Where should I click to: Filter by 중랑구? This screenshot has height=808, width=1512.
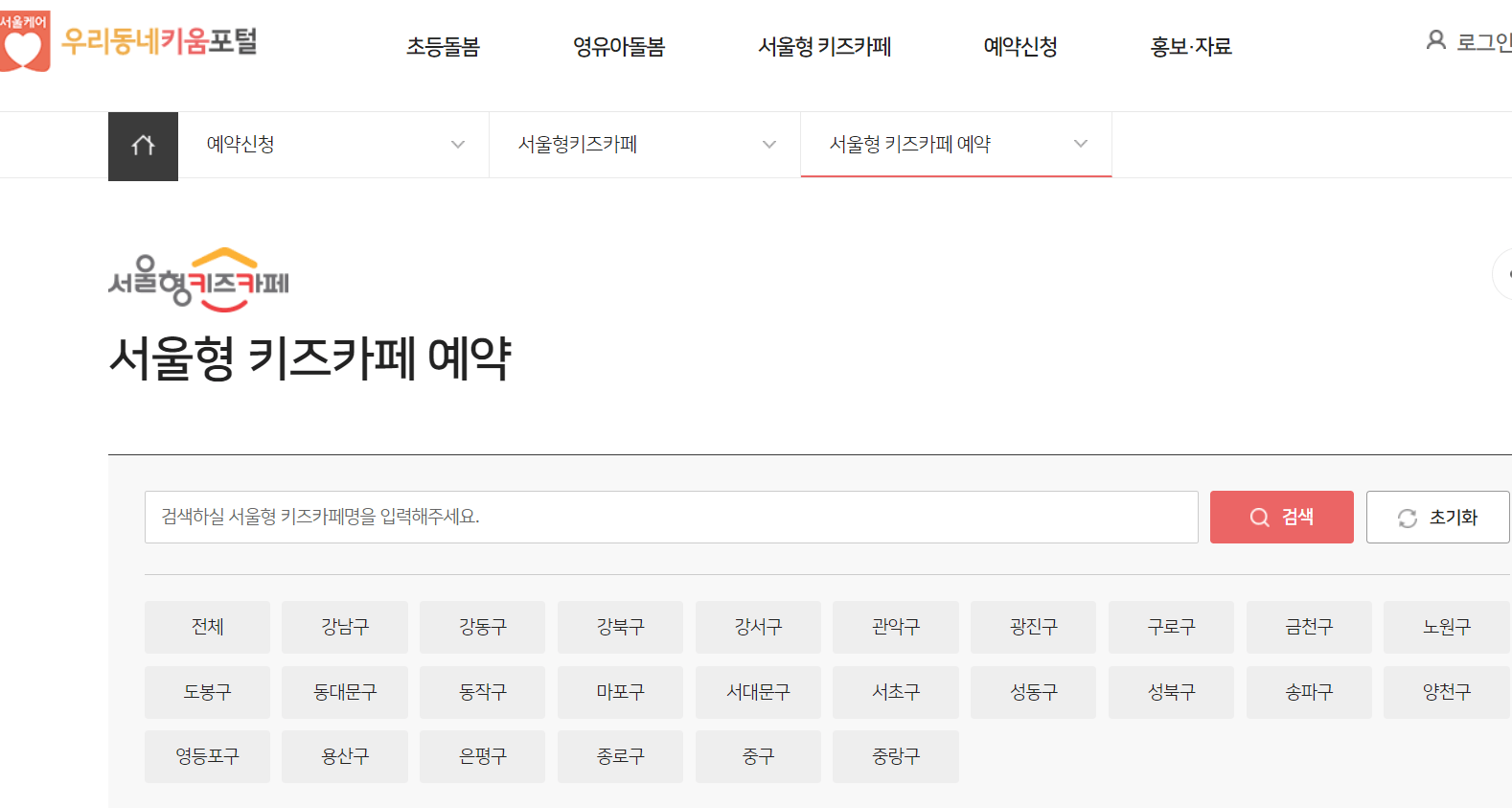coord(896,756)
